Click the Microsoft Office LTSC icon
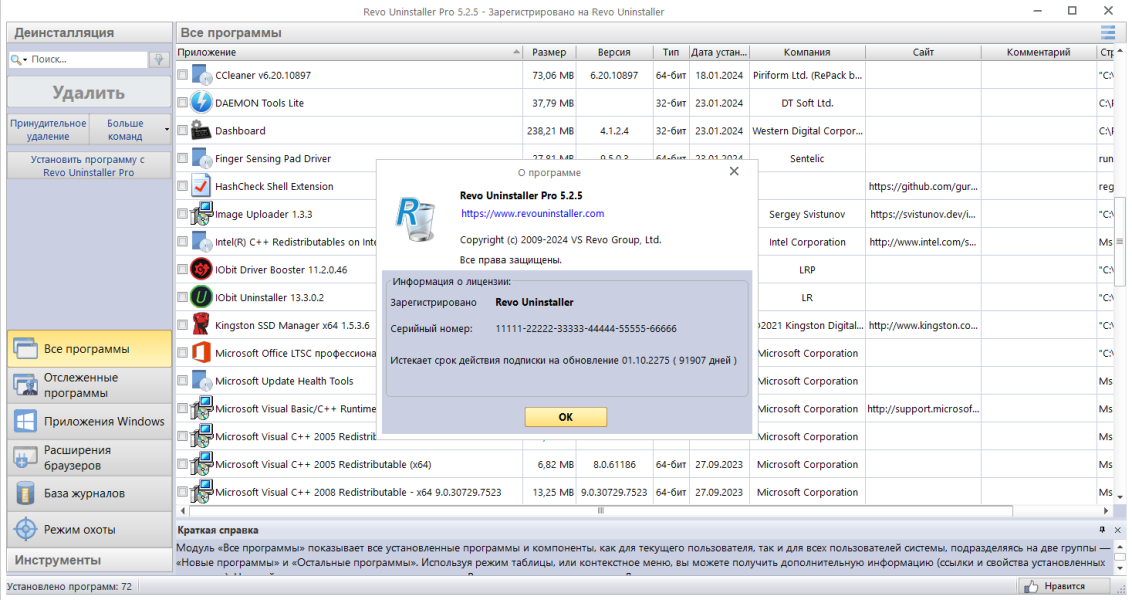The height and width of the screenshot is (600, 1132). click(201, 352)
